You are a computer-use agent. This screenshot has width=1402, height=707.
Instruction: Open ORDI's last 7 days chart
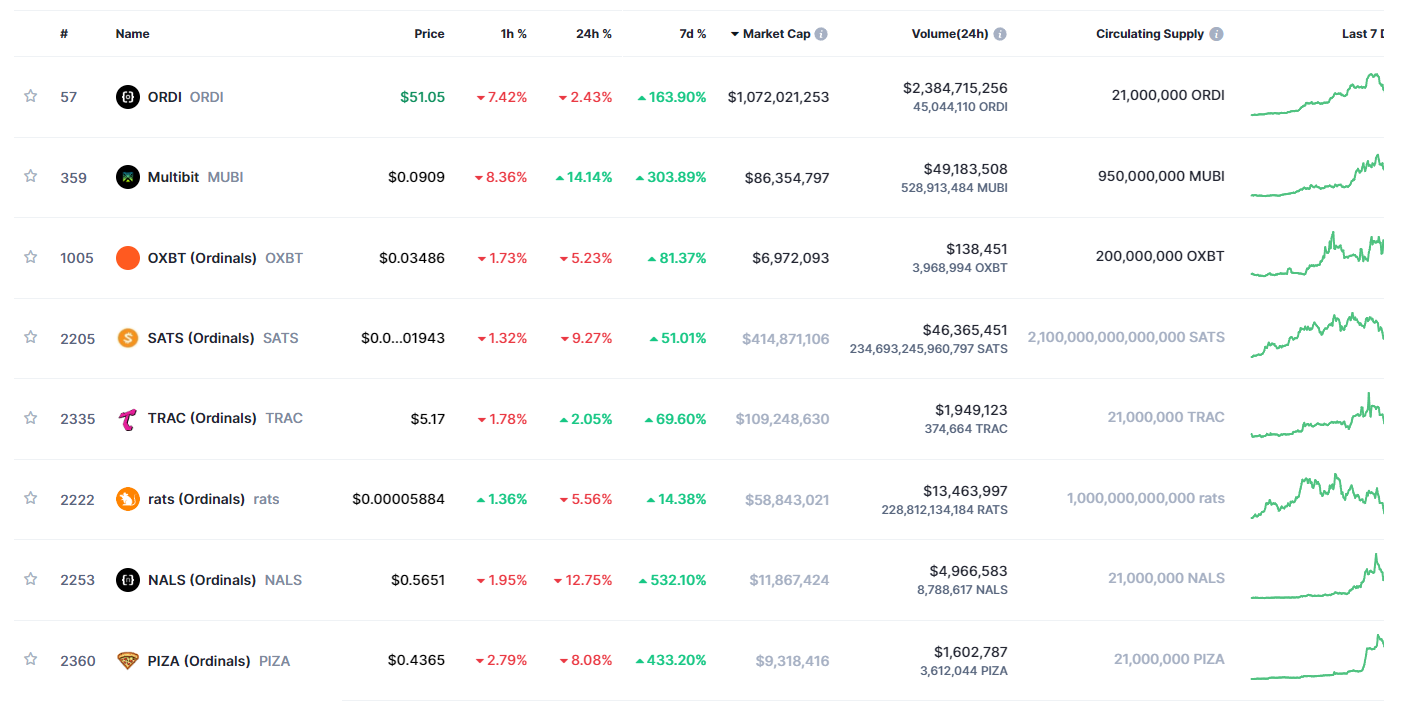pyautogui.click(x=1316, y=96)
